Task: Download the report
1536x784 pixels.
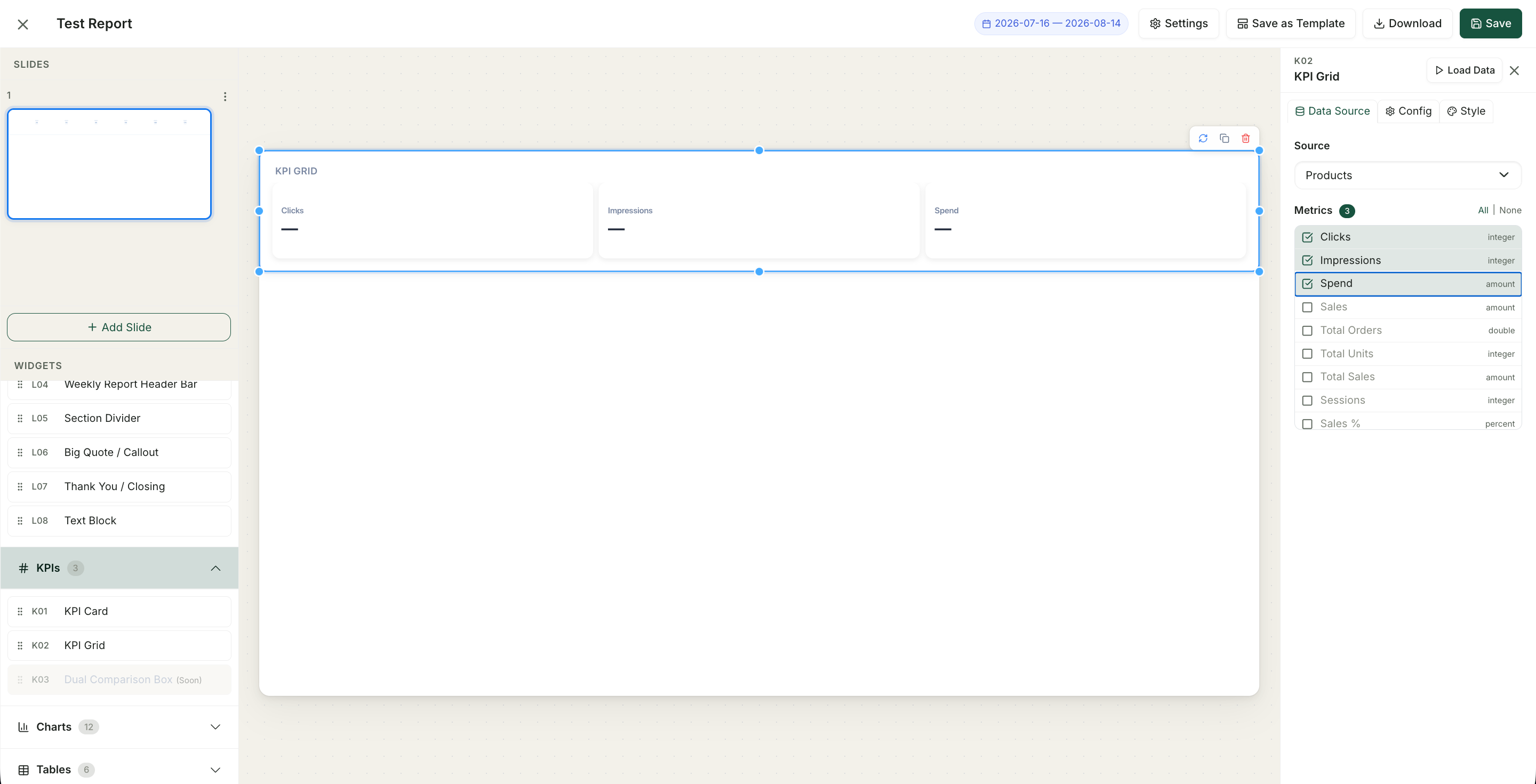Action: (1408, 24)
